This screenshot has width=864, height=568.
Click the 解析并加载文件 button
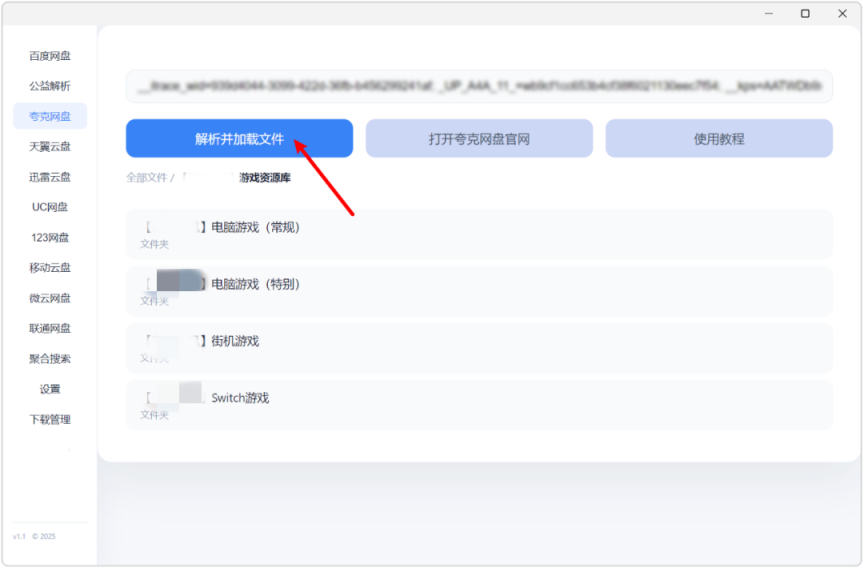[x=239, y=139]
